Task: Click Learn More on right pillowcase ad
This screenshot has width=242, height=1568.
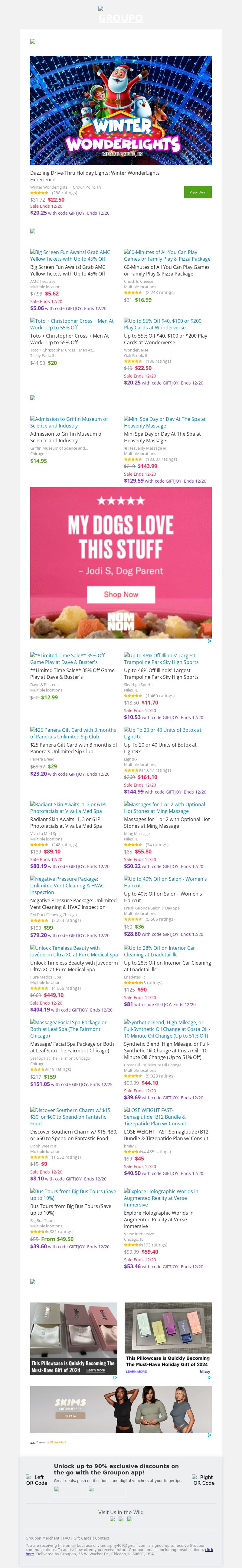Action: click(136, 1372)
